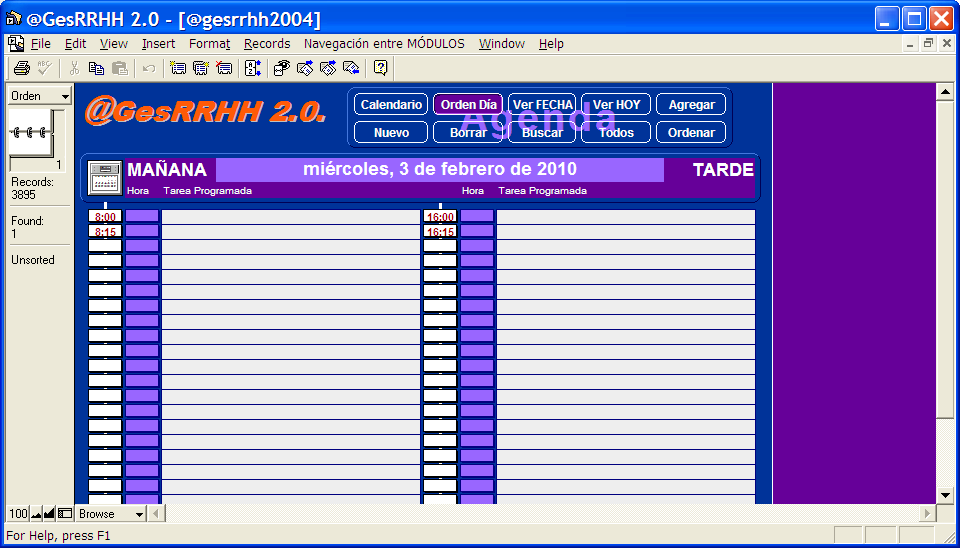Click the Ordenar button
Viewport: 960px width, 548px height.
691,133
